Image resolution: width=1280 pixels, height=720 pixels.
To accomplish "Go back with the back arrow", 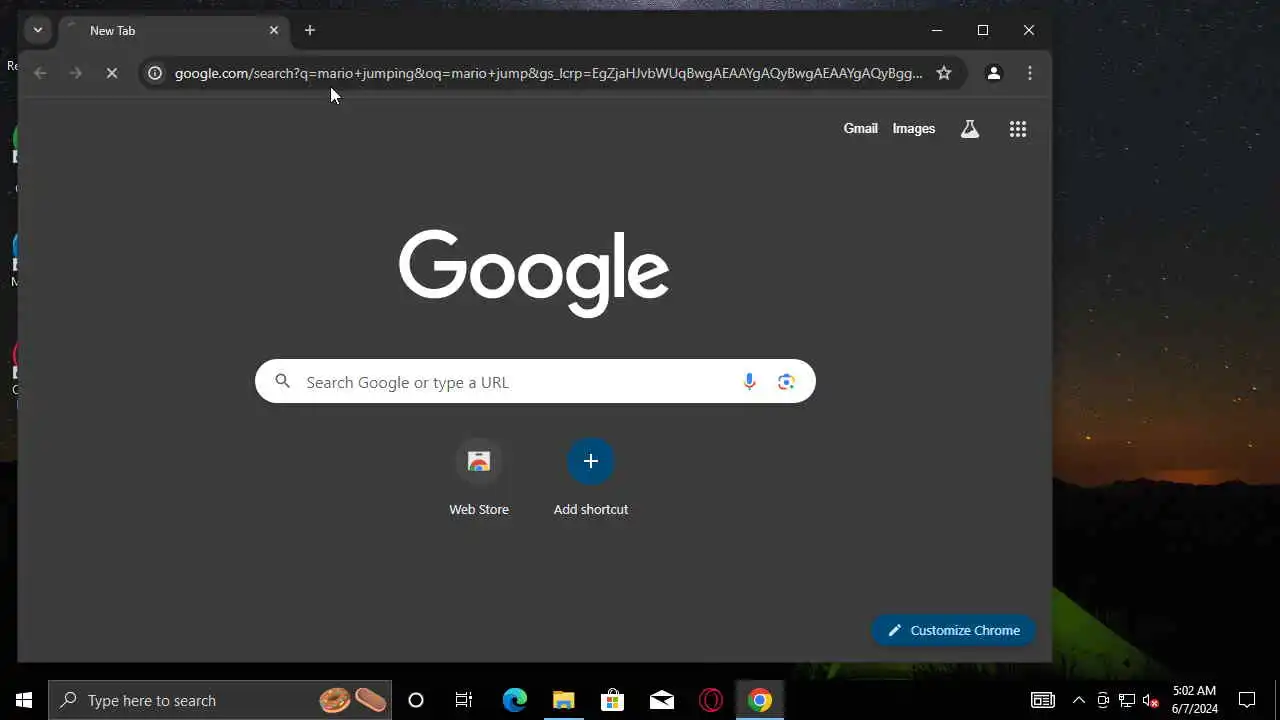I will [40, 73].
